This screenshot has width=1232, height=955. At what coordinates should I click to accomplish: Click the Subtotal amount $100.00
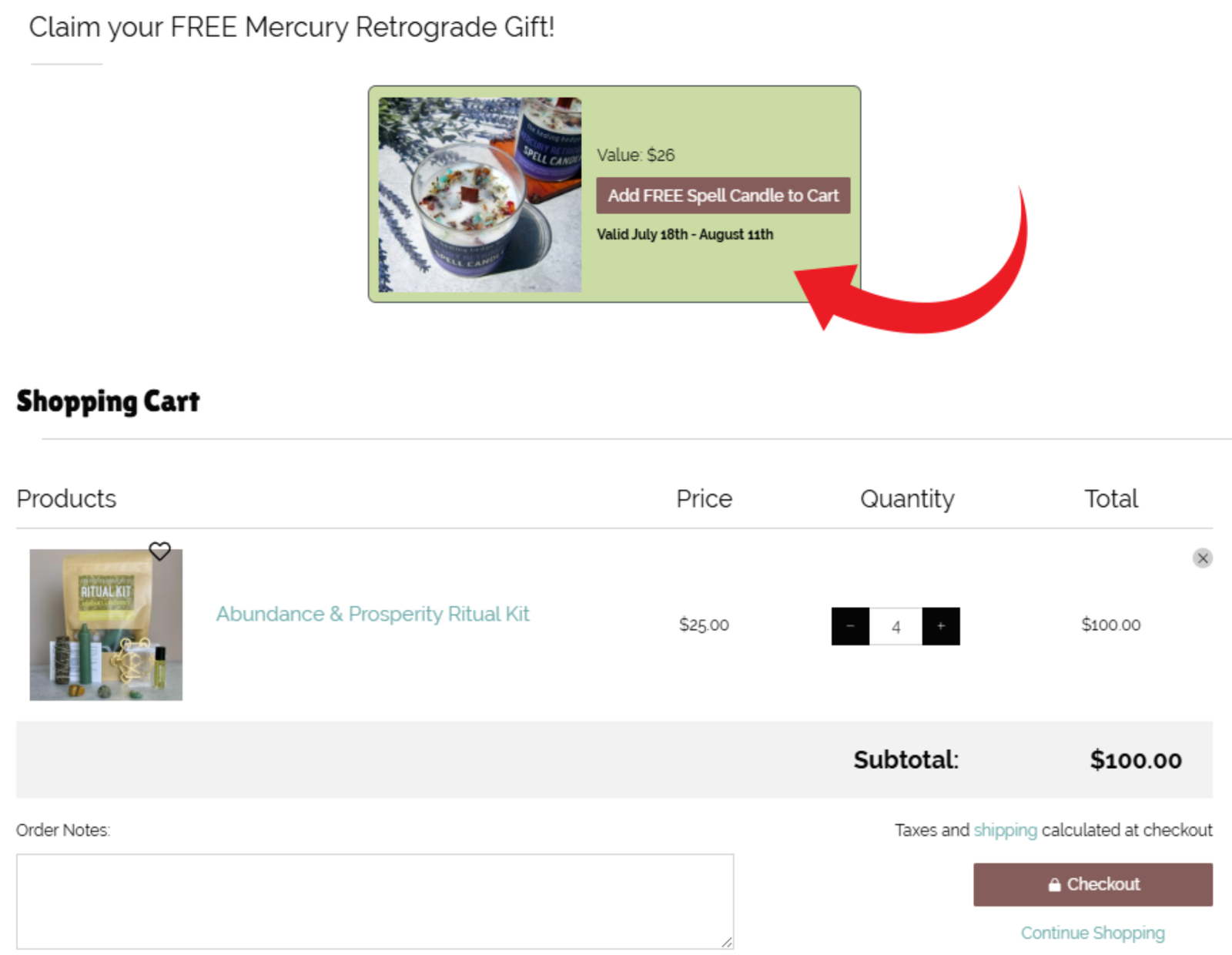(x=1136, y=760)
